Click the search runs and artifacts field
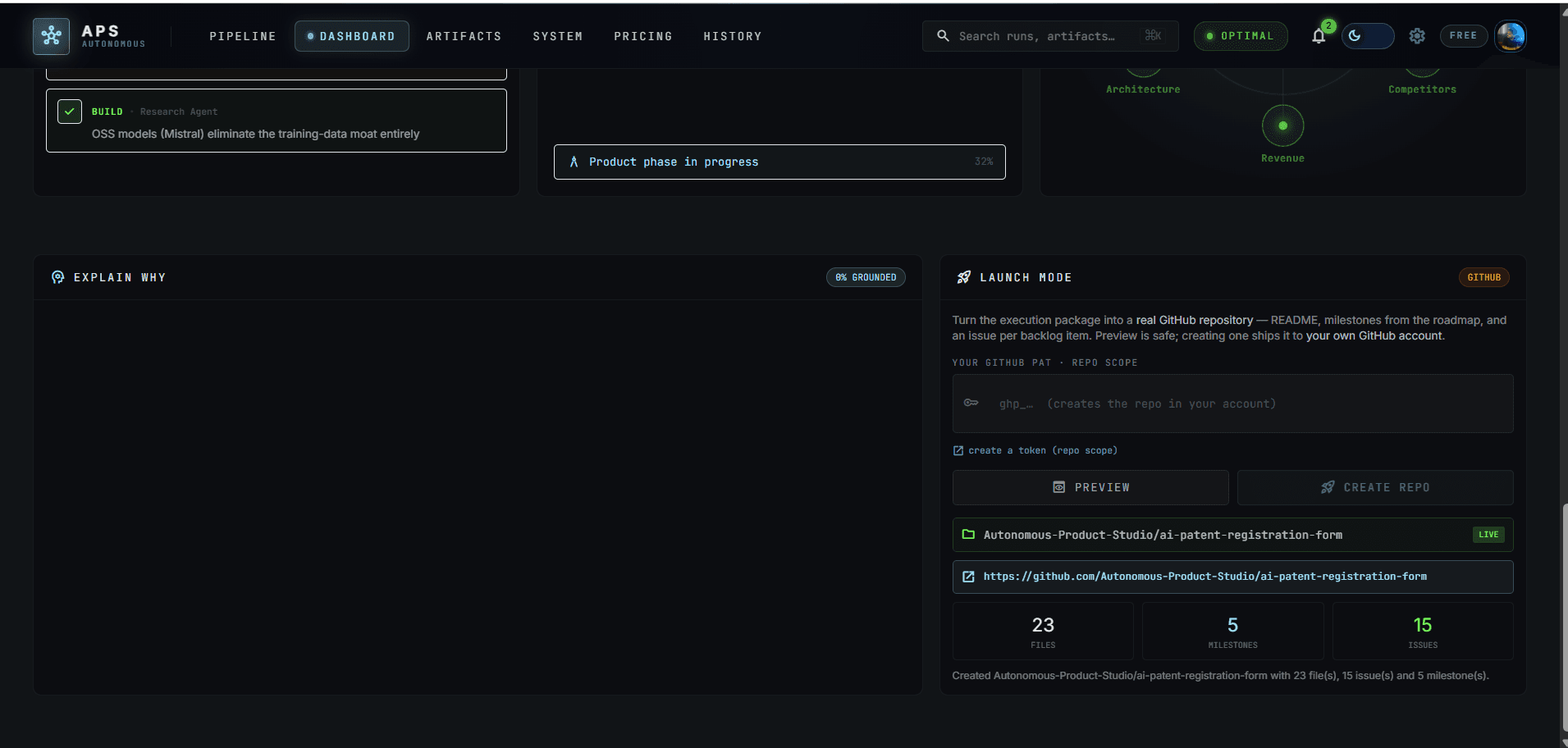This screenshot has height=748, width=1568. (x=1050, y=36)
